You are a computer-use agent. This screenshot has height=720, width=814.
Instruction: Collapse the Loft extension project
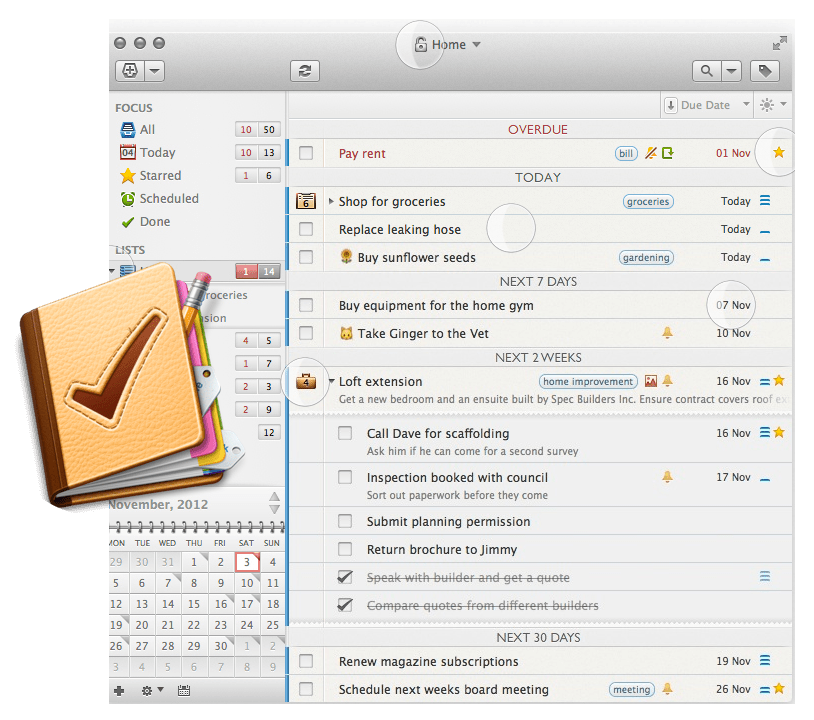click(x=331, y=381)
